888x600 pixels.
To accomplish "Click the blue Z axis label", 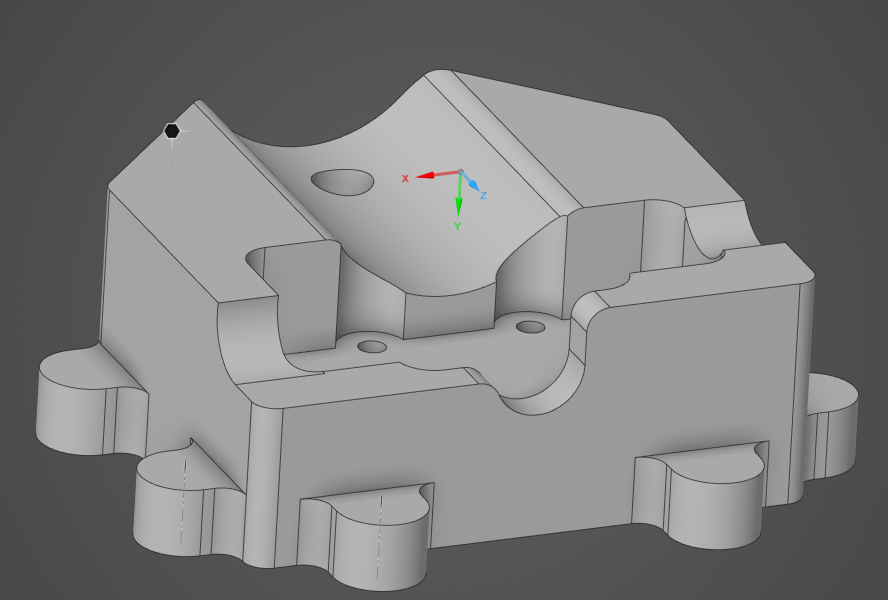I will pyautogui.click(x=483, y=195).
